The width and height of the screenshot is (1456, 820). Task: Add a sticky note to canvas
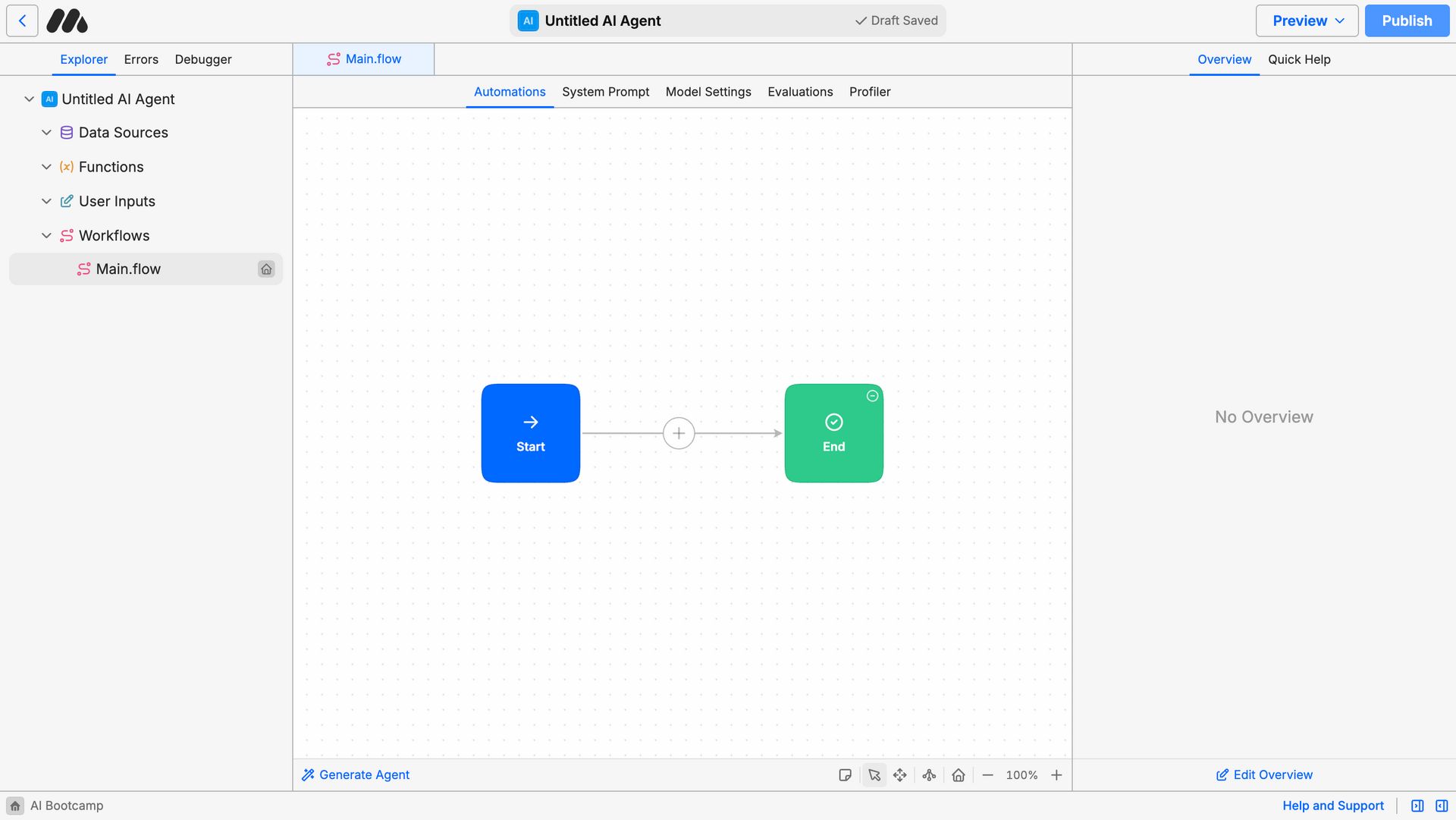coord(845,774)
